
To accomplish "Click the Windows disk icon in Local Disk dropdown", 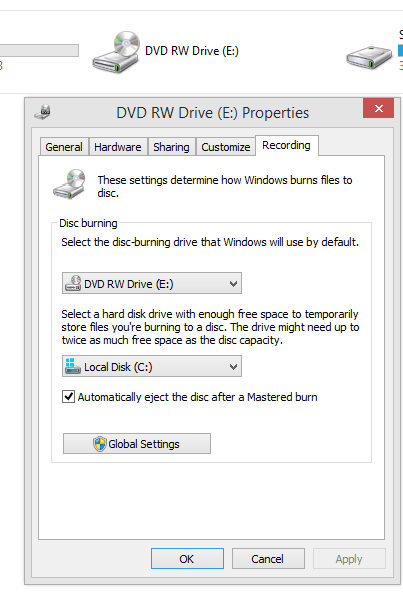I will tap(72, 366).
